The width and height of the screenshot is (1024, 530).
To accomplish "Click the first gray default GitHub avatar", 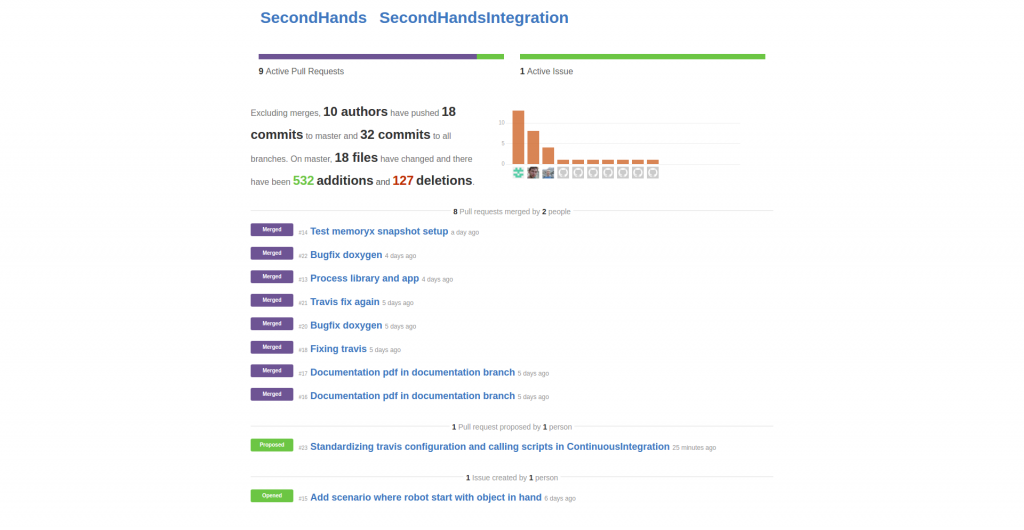I will point(563,172).
